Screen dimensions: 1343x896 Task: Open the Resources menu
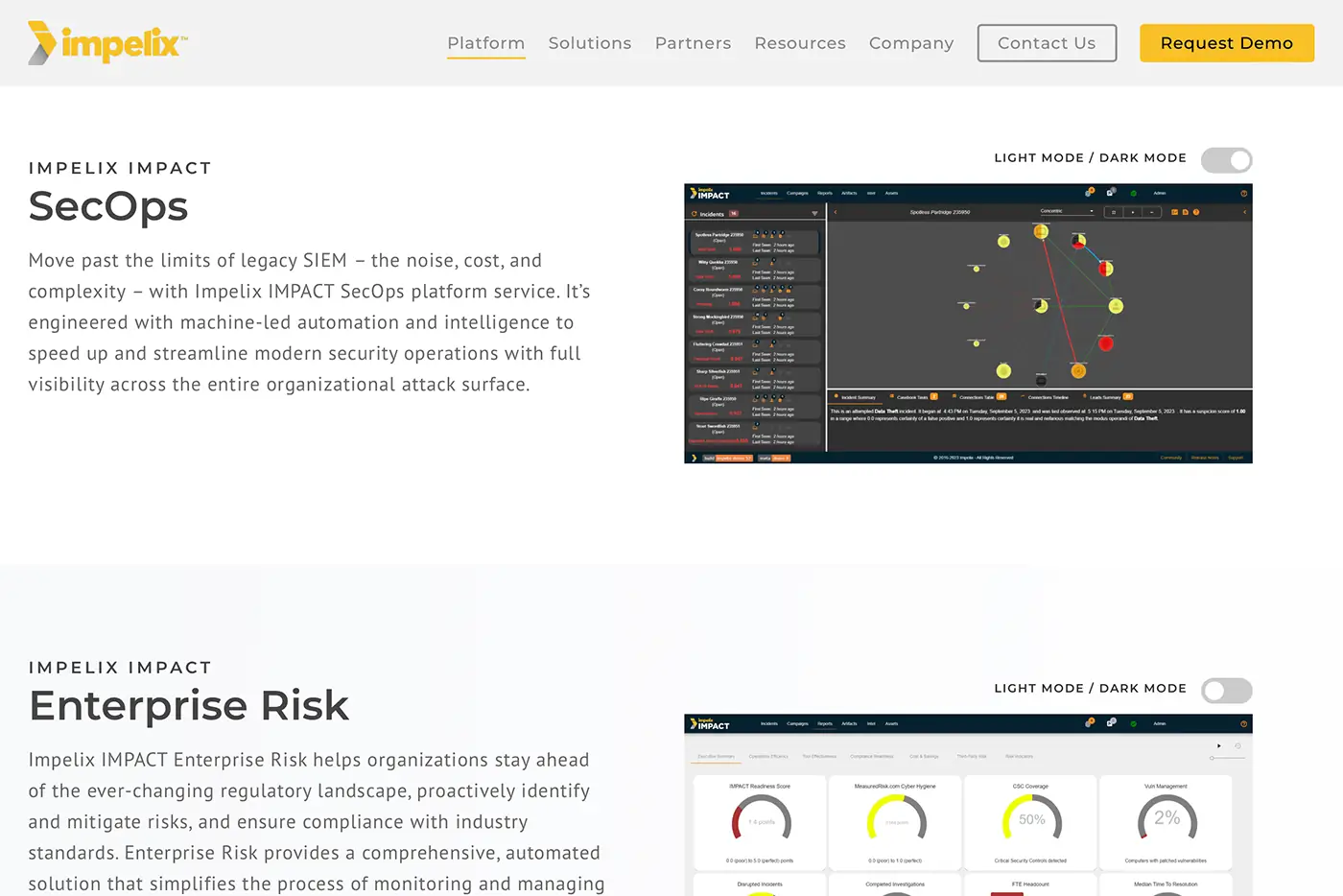[800, 43]
